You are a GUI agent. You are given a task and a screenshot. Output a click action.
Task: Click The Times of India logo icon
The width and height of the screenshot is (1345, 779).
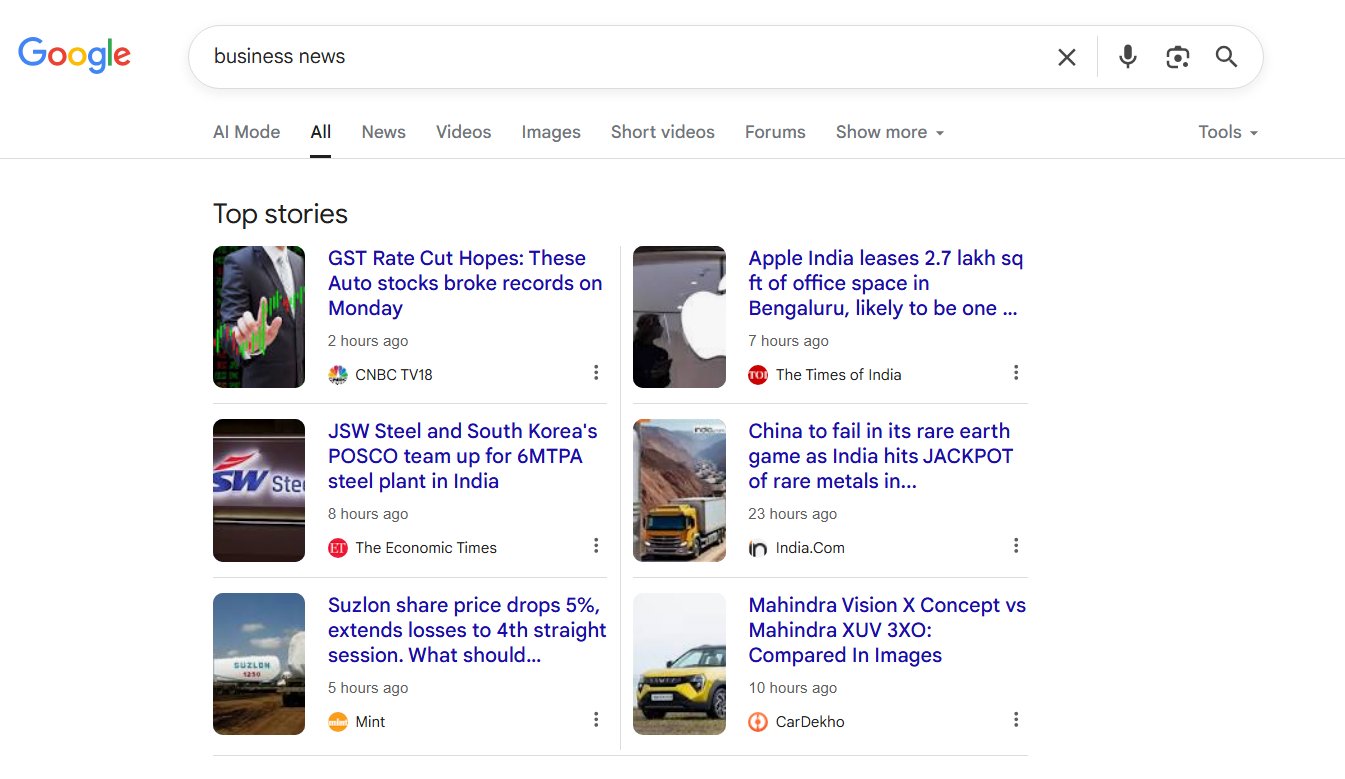758,375
